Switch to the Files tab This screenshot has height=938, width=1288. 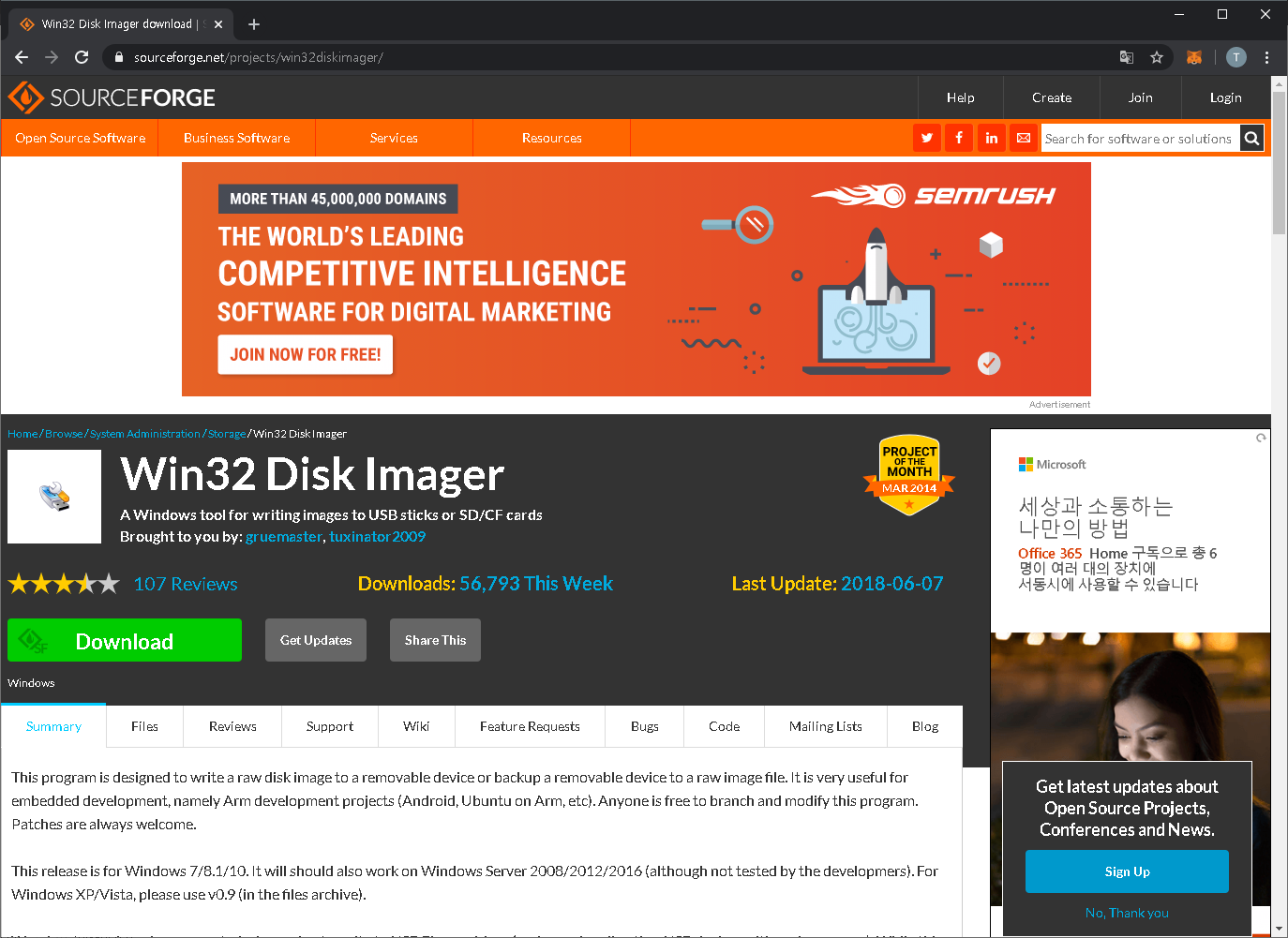[144, 726]
